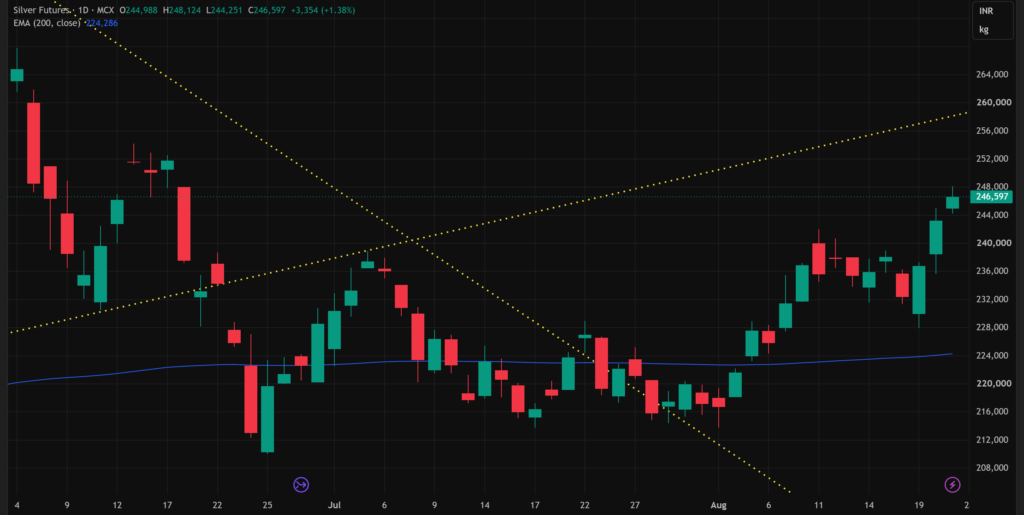Open the Silver Futures symbol title
The width and height of the screenshot is (1024, 515).
click(x=40, y=10)
